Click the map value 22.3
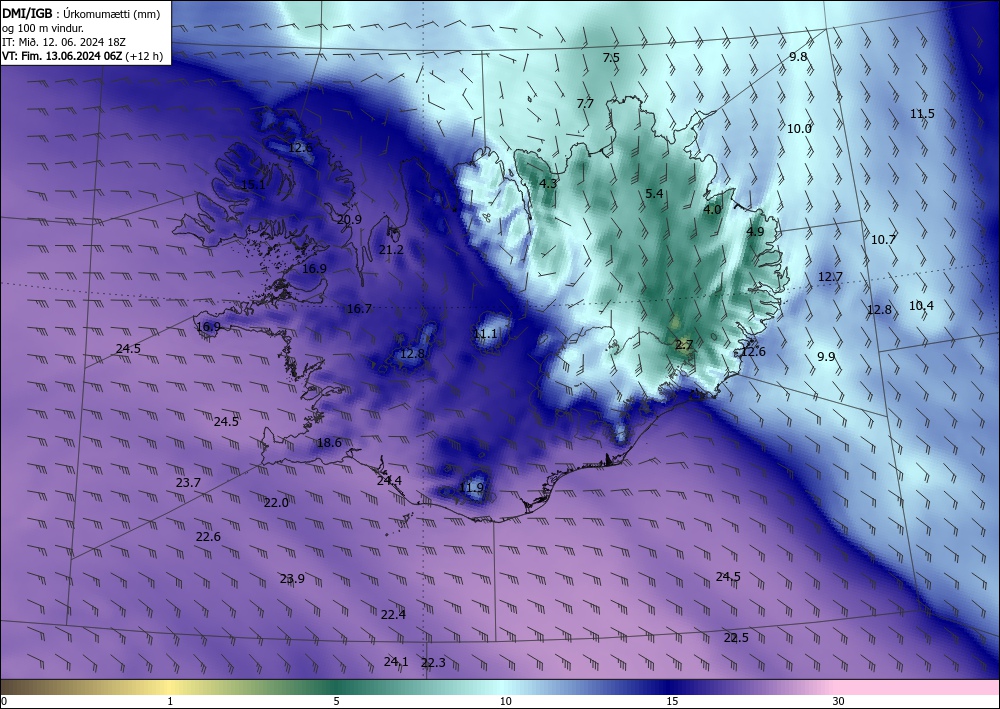Screen dimensions: 1000x709 coord(433,663)
